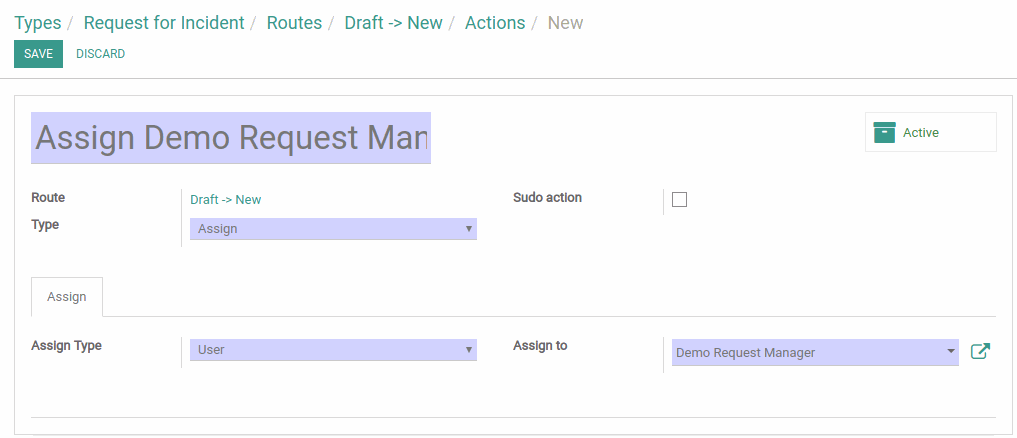The width and height of the screenshot is (1017, 438).
Task: Click the Assign to dropdown arrow
Action: pyautogui.click(x=951, y=351)
